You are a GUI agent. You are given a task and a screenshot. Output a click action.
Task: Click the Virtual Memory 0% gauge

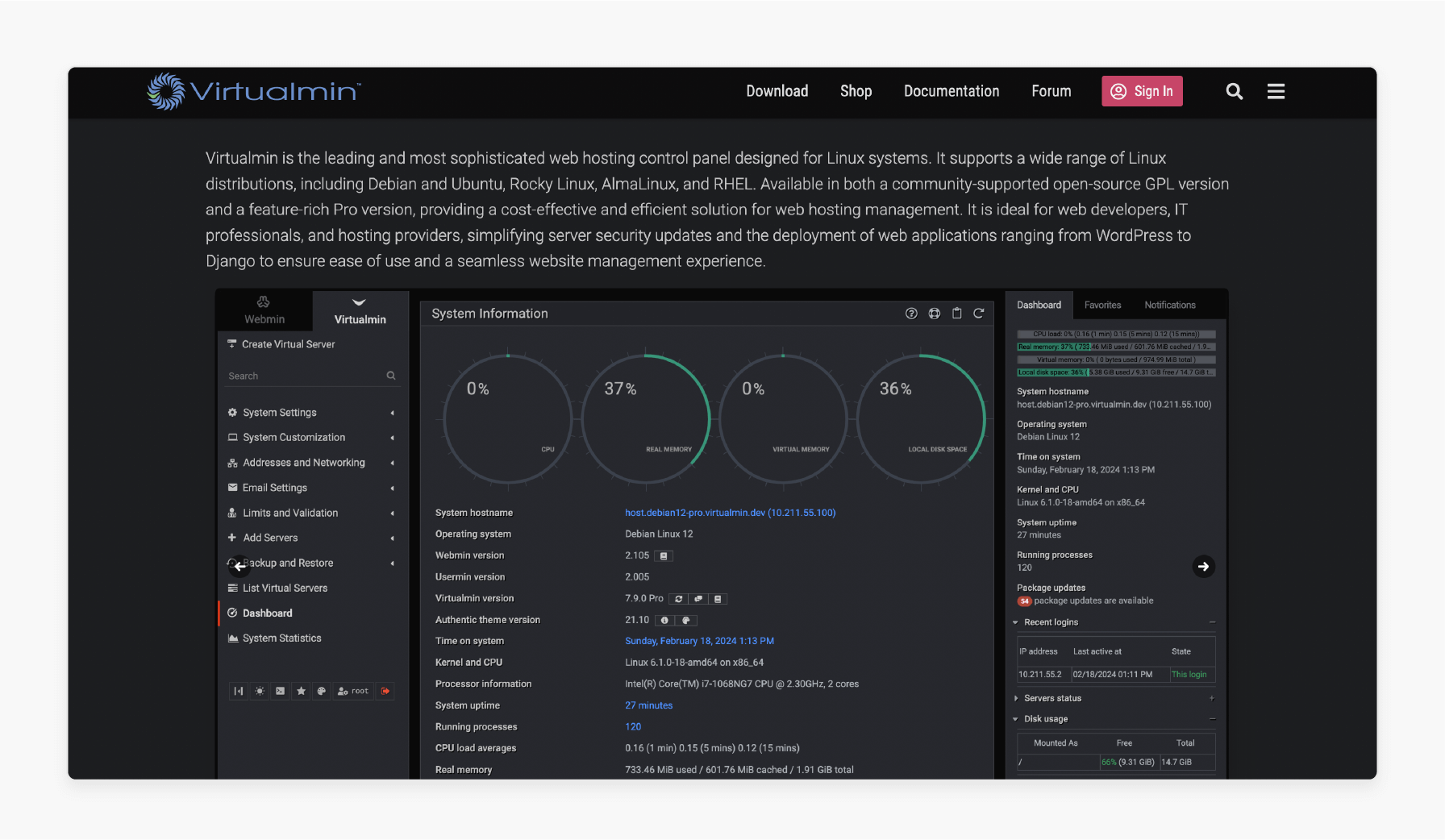tap(783, 419)
